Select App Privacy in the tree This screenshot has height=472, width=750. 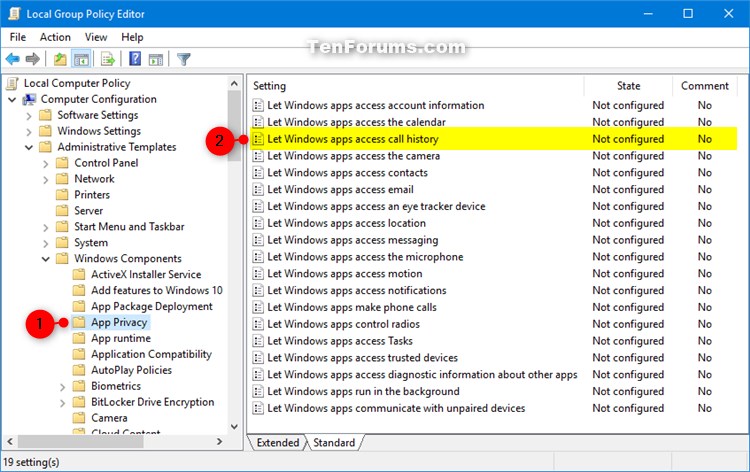pyautogui.click(x=119, y=322)
